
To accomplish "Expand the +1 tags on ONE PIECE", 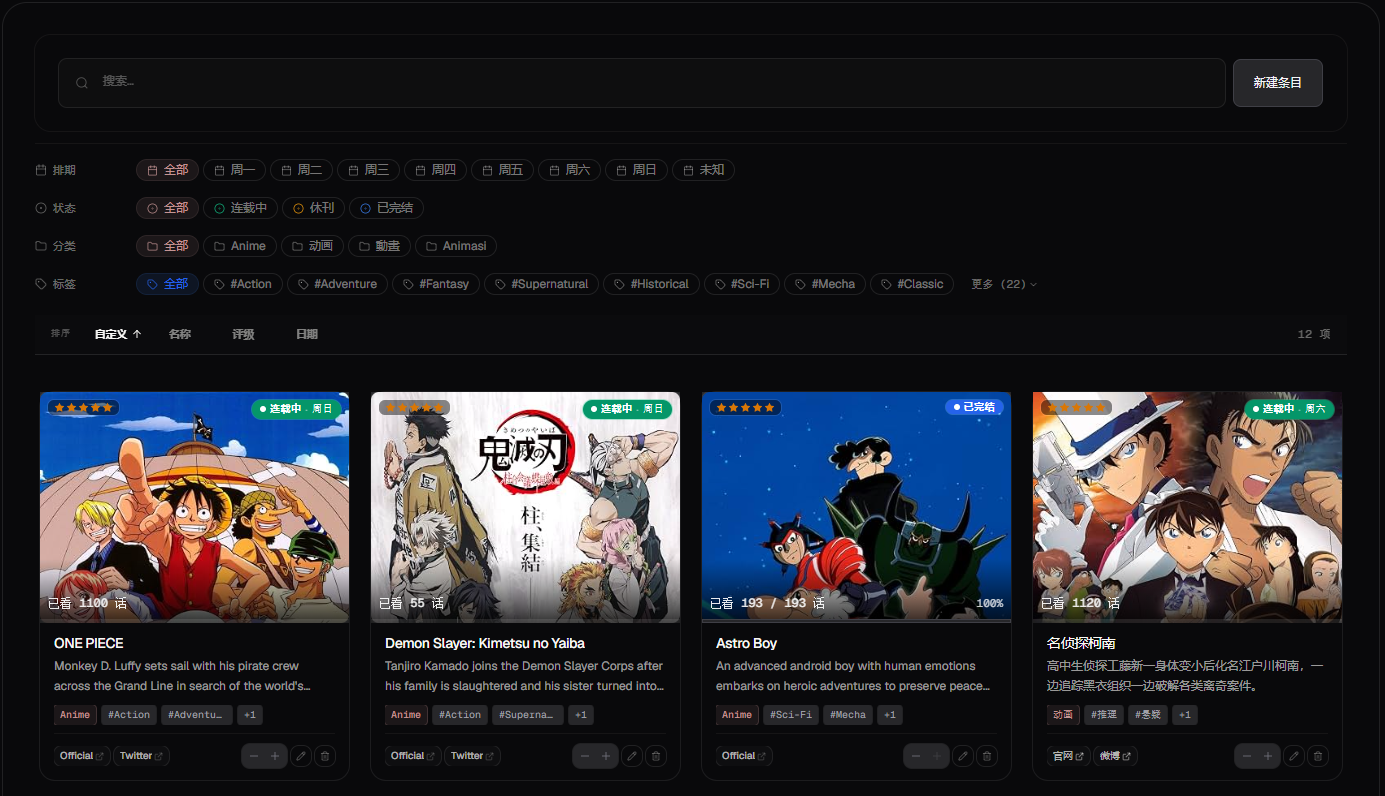I will (x=250, y=715).
